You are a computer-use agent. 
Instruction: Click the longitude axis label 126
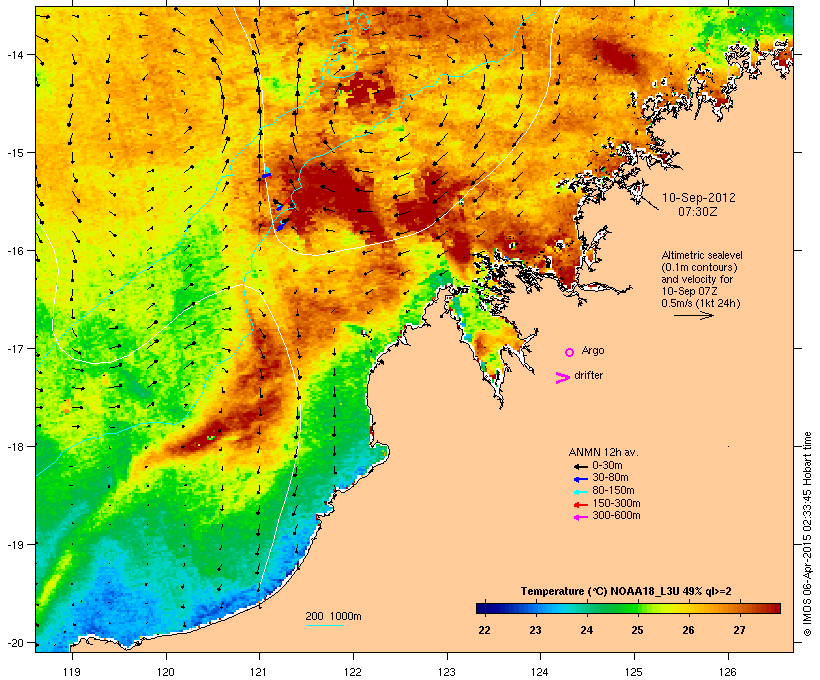coord(727,672)
